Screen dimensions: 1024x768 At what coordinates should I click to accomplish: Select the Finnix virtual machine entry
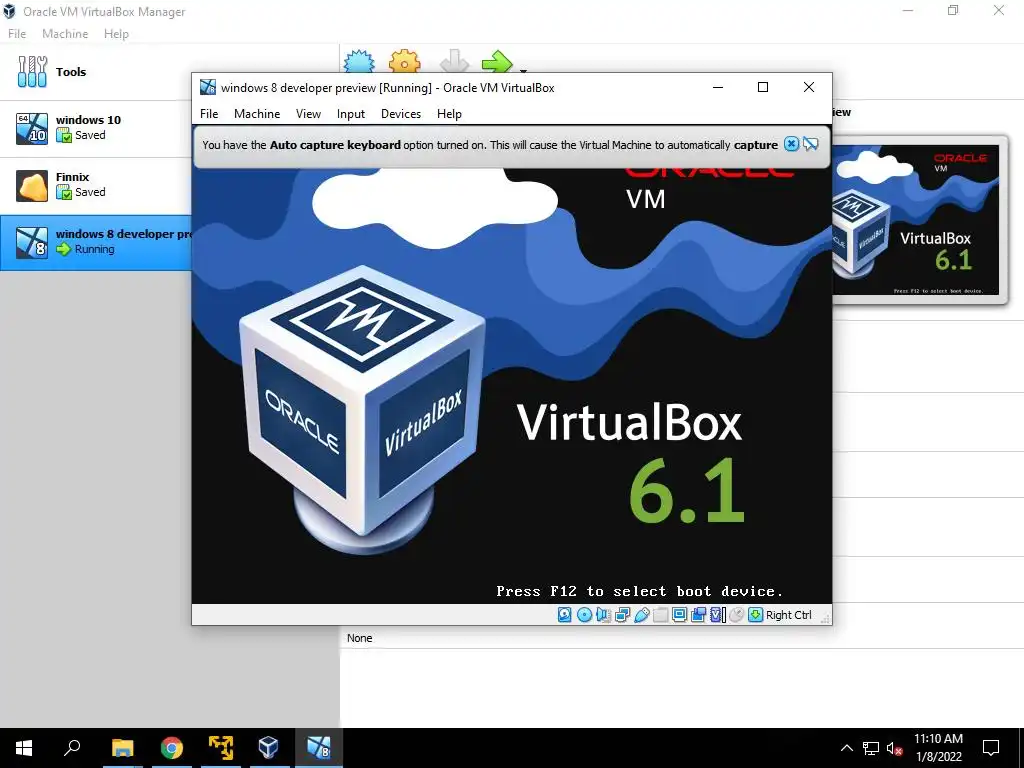point(95,185)
